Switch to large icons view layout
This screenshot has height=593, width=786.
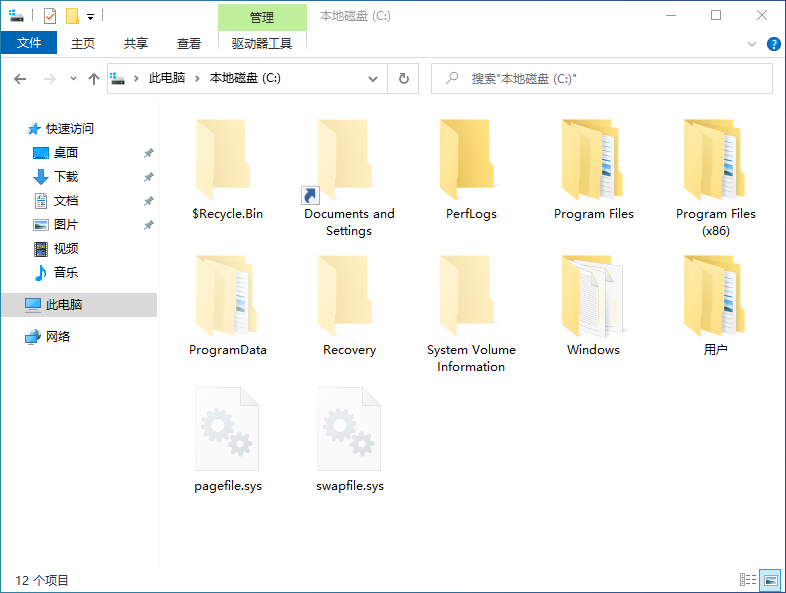[x=770, y=580]
